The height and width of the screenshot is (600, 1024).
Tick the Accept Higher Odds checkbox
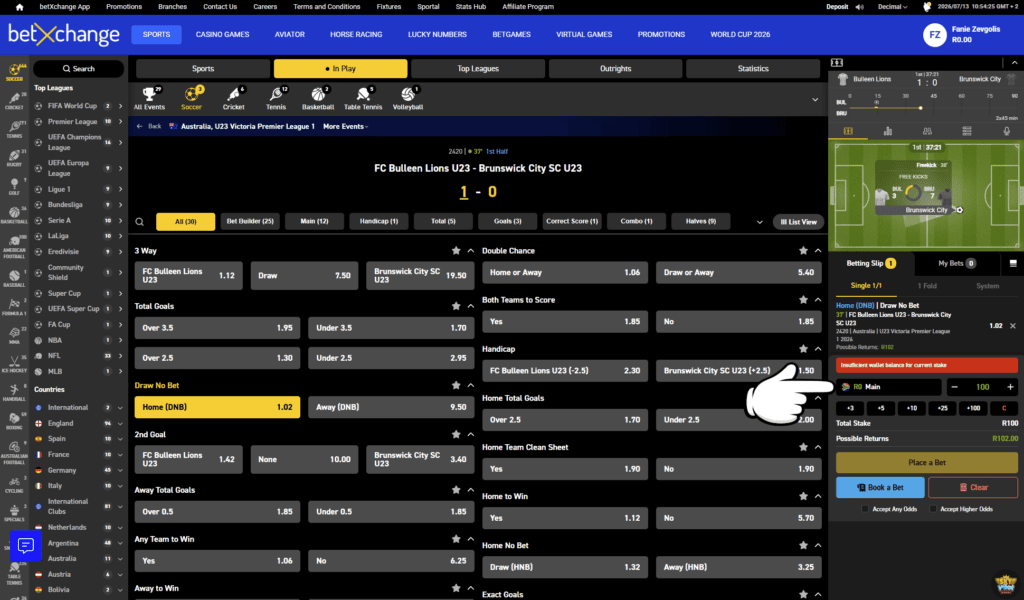[933, 509]
